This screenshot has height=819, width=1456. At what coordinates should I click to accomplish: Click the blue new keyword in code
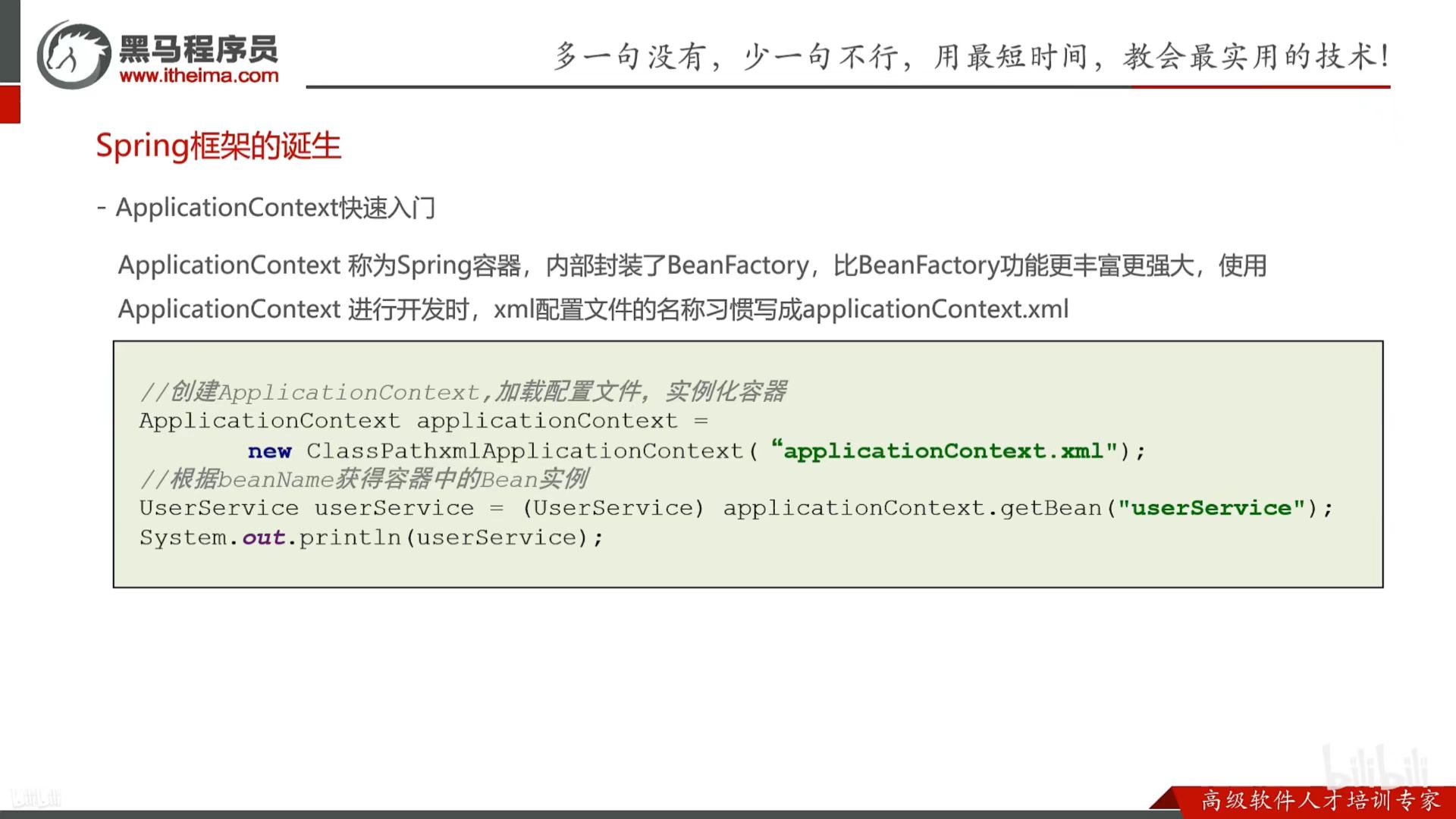269,451
